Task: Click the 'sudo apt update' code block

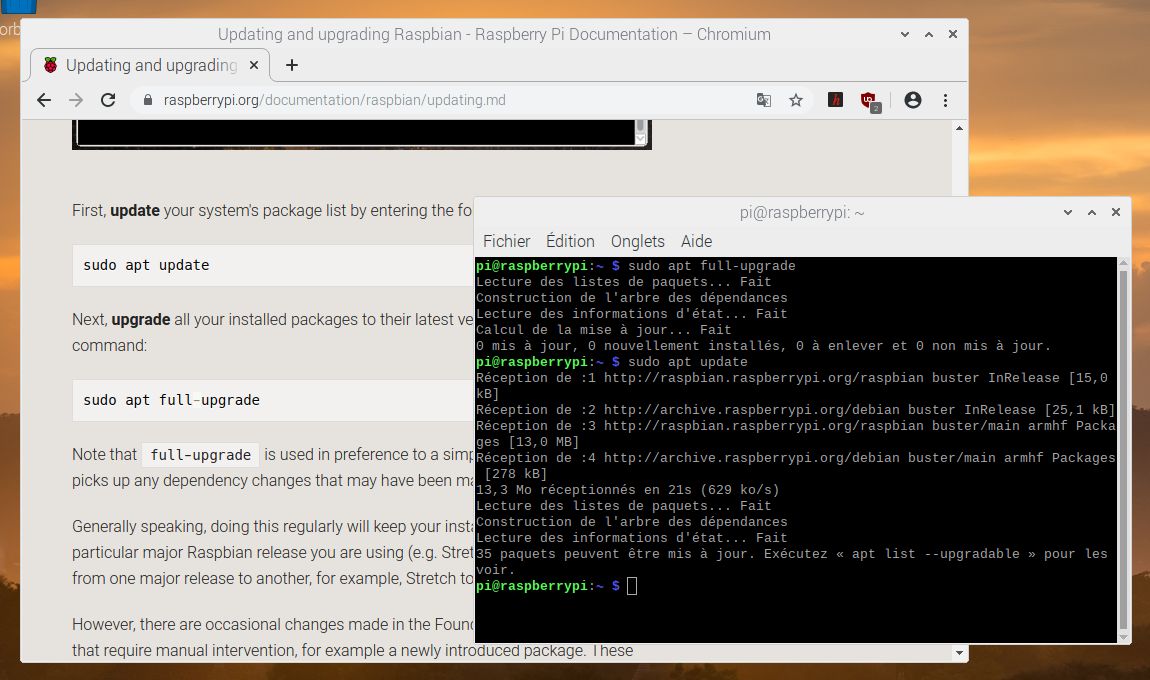Action: [274, 265]
